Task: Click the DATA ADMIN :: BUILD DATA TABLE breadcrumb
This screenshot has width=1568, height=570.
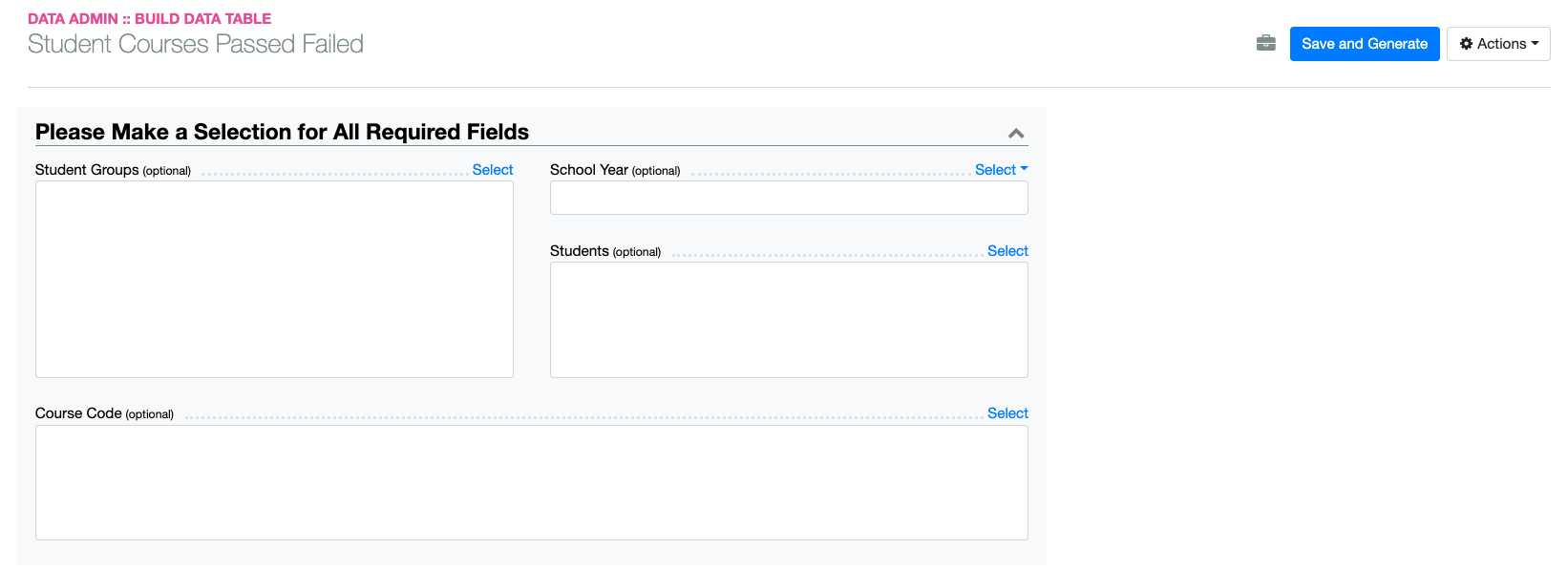Action: [x=149, y=18]
